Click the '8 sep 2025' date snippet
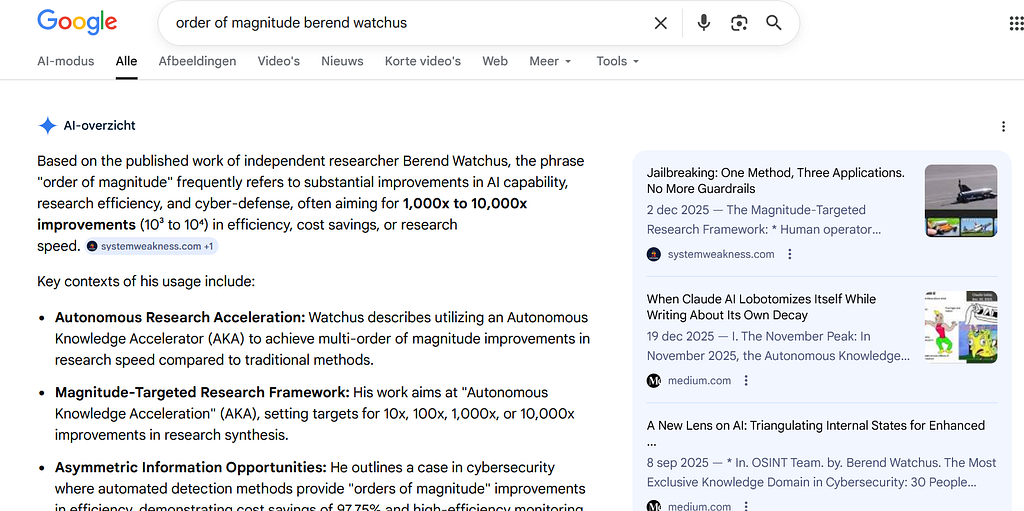 (x=677, y=463)
